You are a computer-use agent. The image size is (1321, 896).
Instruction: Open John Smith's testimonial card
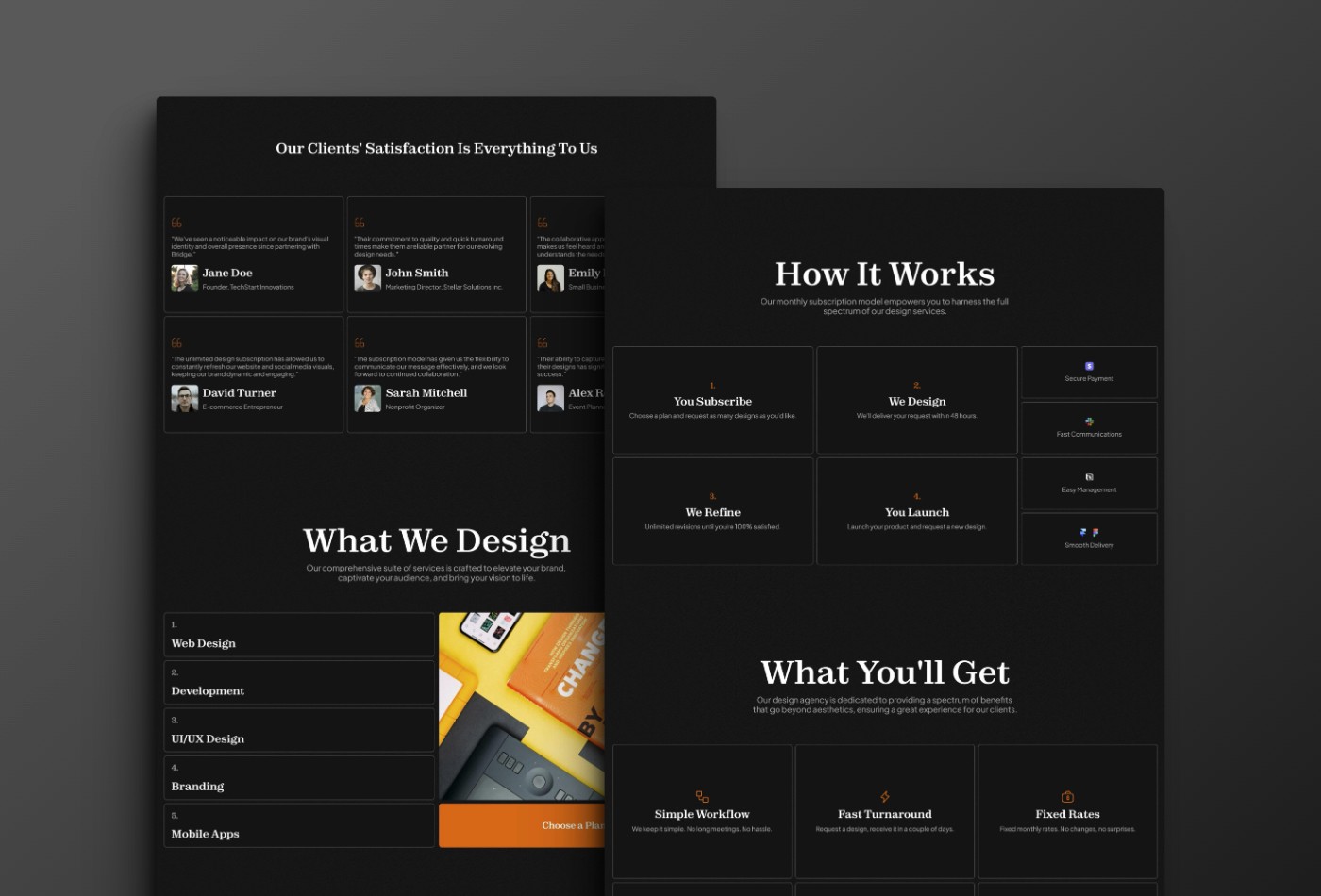coord(436,253)
